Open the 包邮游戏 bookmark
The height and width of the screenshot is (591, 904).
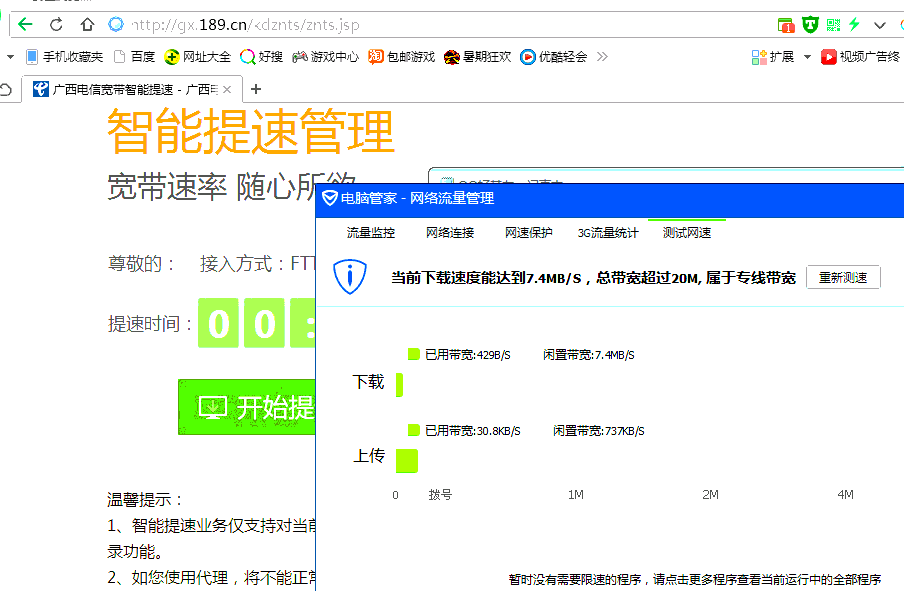click(401, 57)
